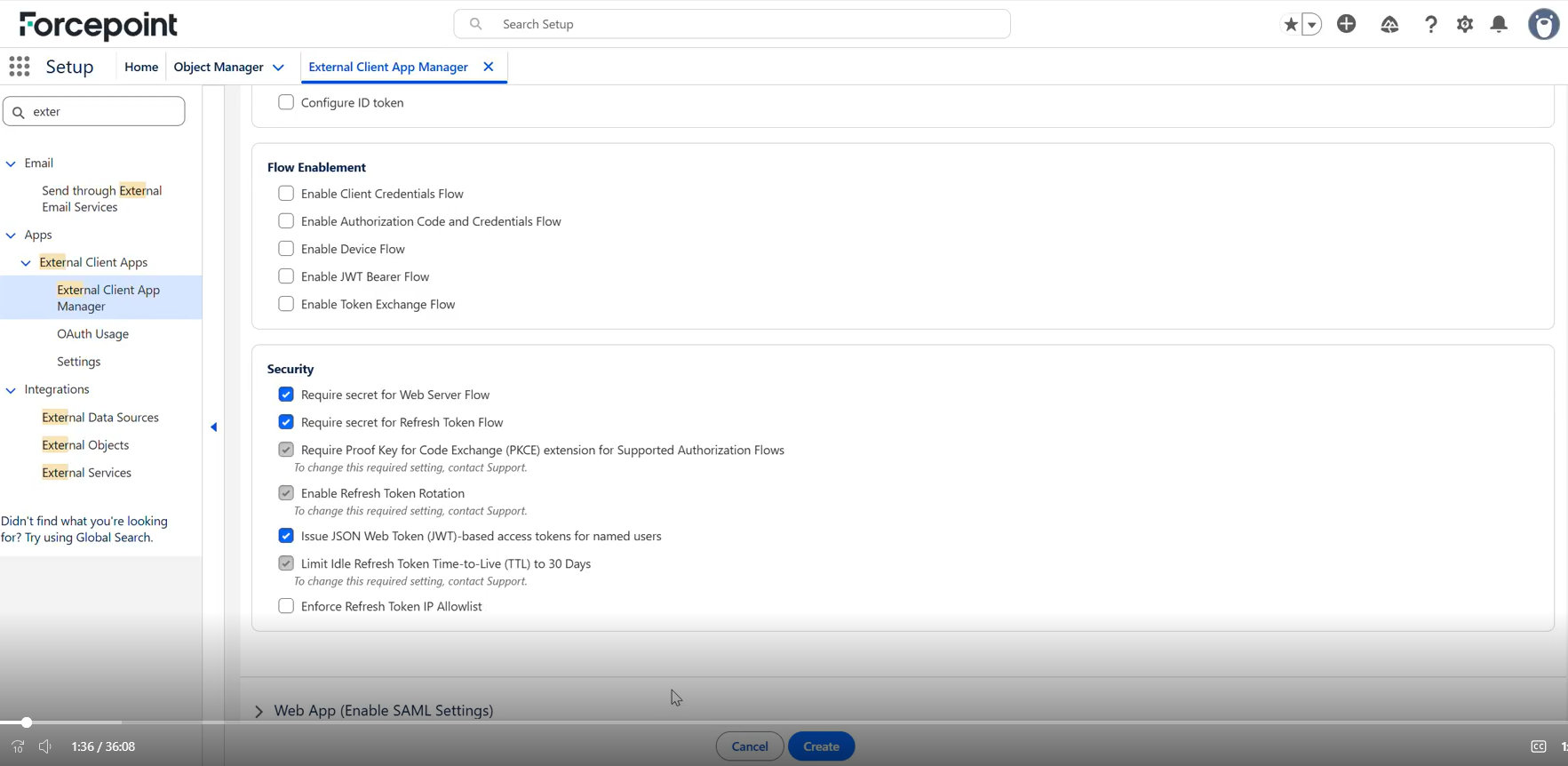1568x766 pixels.
Task: Open Settings under External Client Apps
Action: (x=79, y=362)
